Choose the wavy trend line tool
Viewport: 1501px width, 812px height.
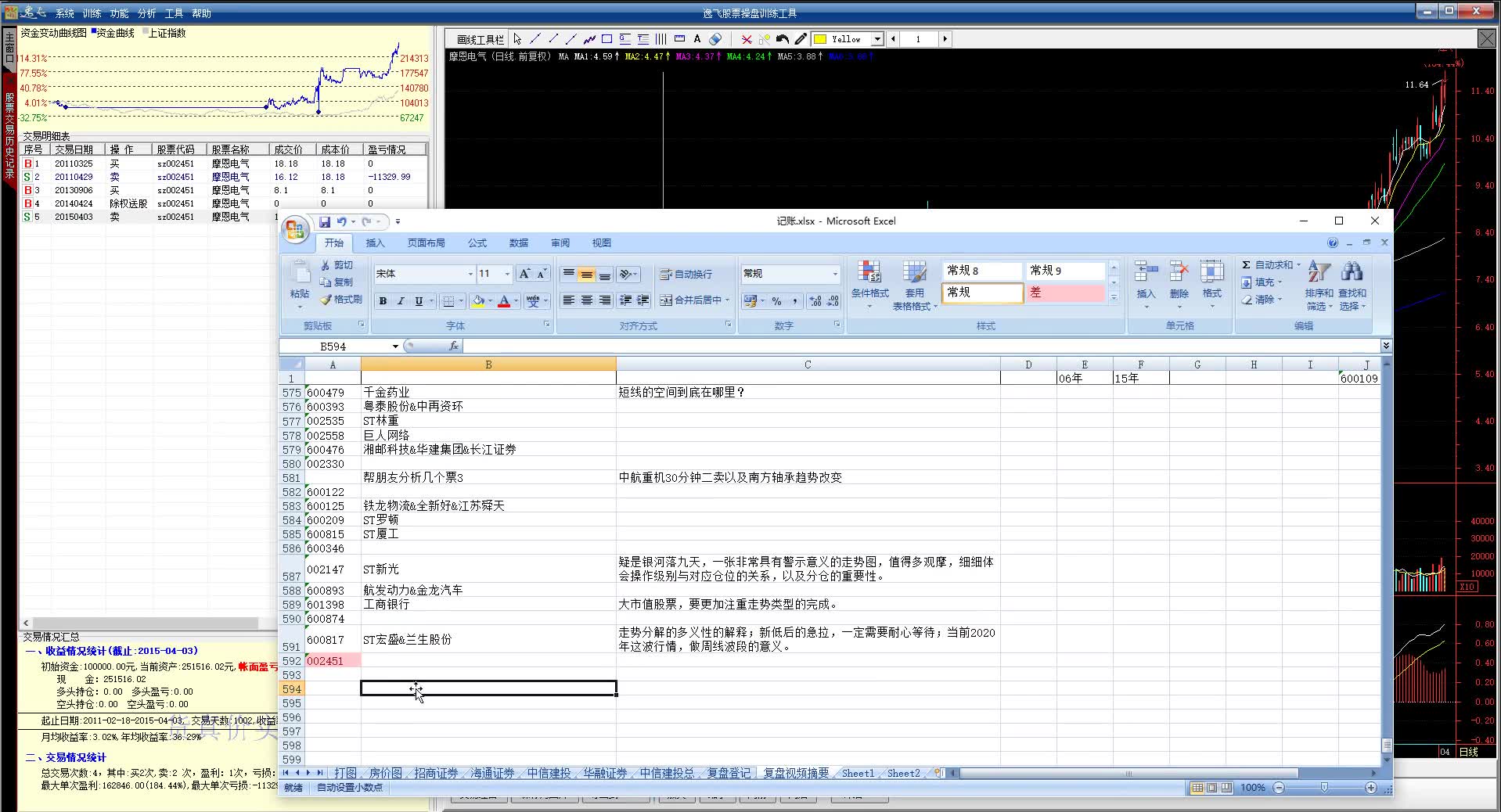click(589, 39)
